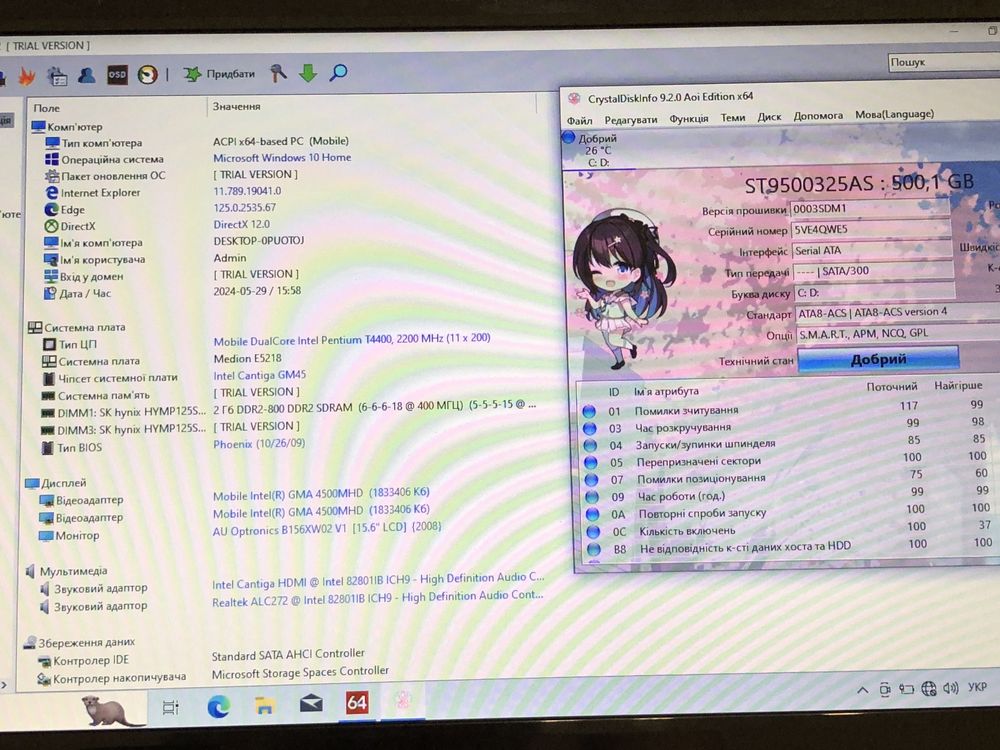Select the Дисплей group header
Image resolution: width=1000 pixels, height=750 pixels.
tap(57, 483)
